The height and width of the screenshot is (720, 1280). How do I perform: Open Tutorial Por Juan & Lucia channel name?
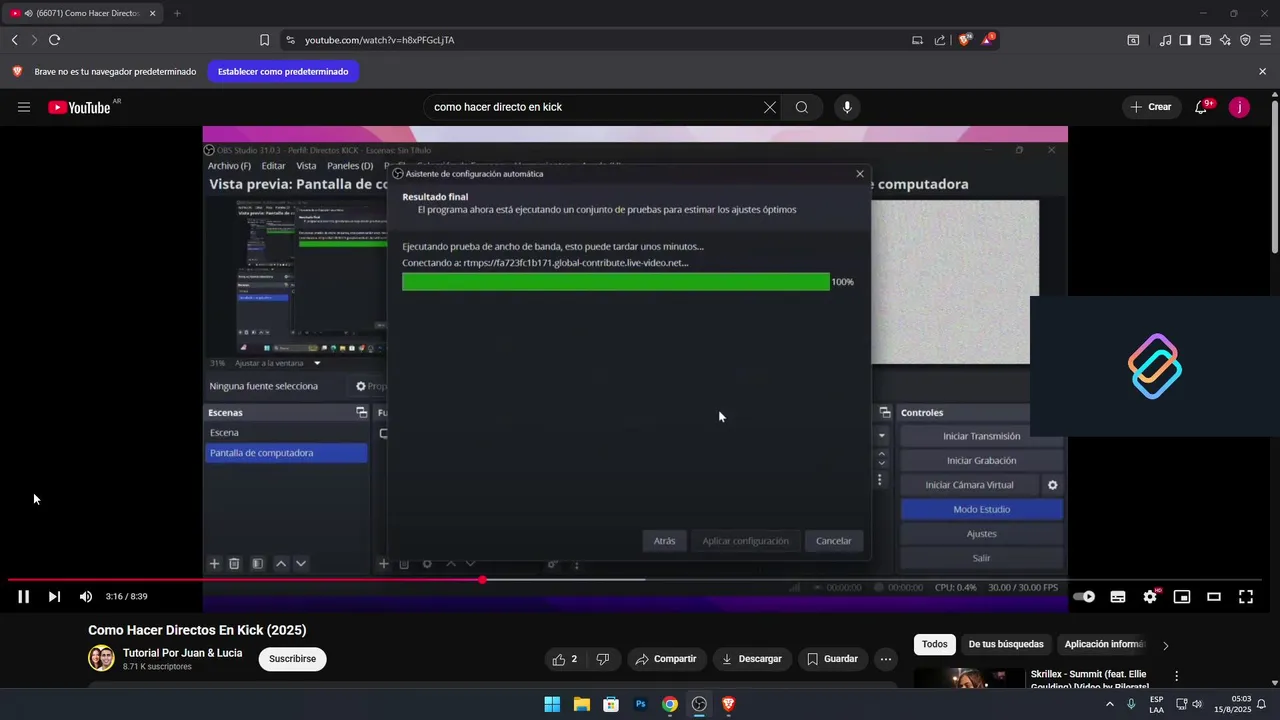point(182,653)
